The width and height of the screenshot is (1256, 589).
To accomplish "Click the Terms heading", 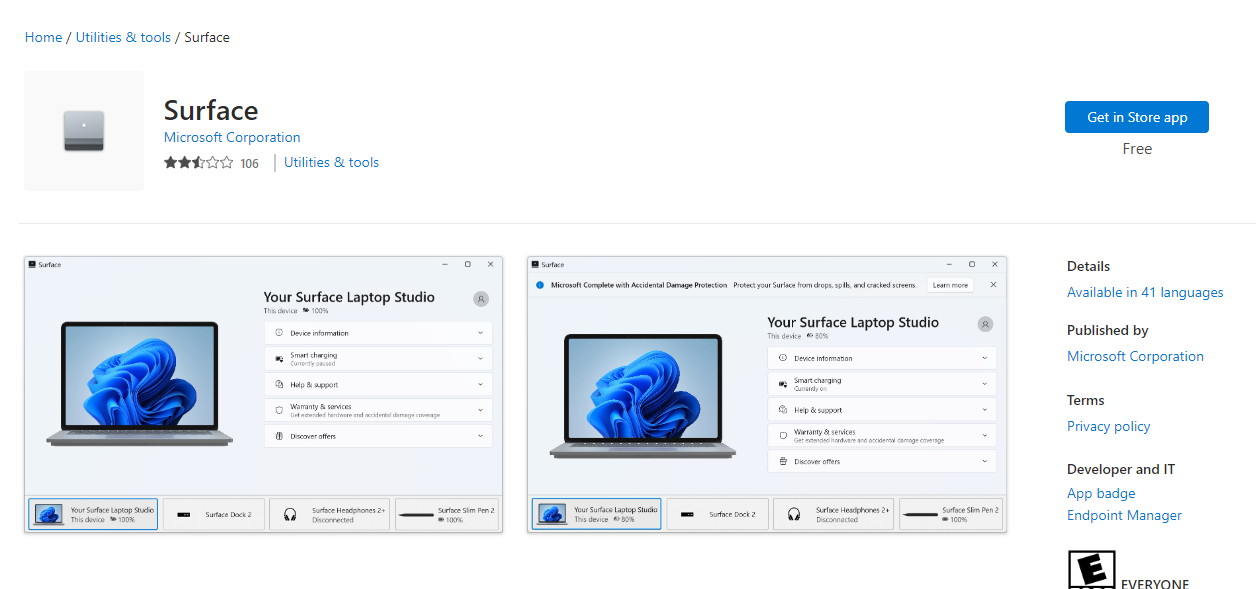I will coord(1085,400).
